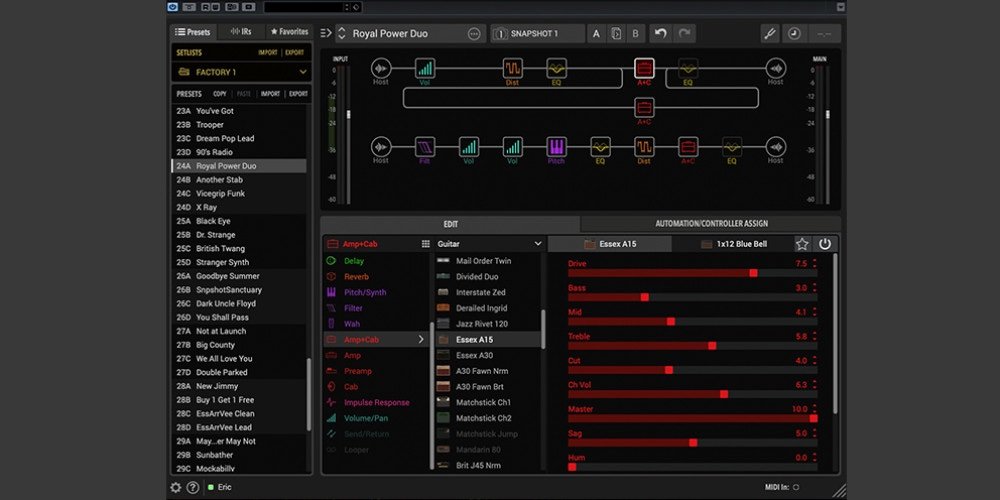Click the Filt filter block icon

pyautogui.click(x=424, y=147)
